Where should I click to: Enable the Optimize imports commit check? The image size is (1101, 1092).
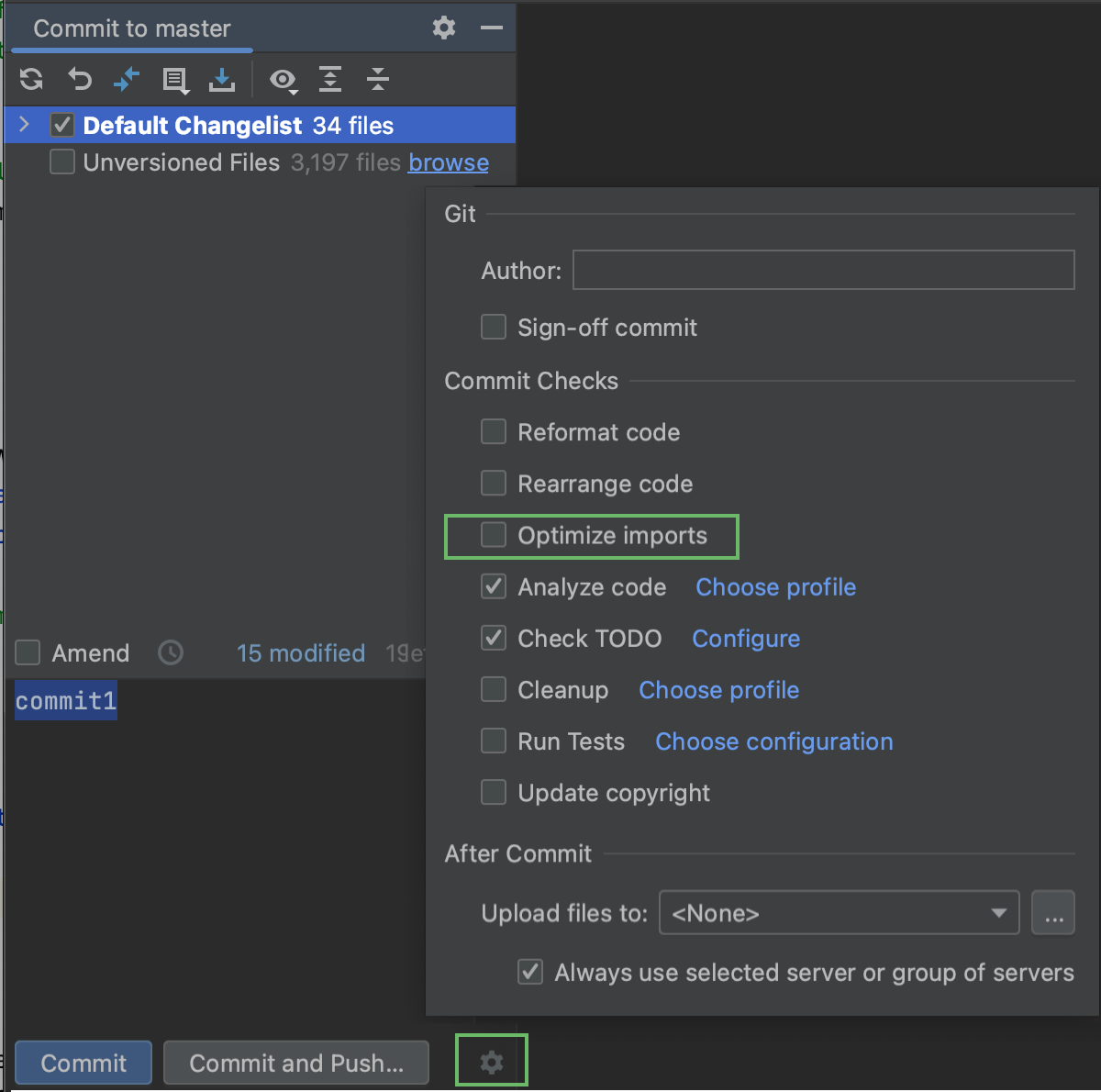493,534
